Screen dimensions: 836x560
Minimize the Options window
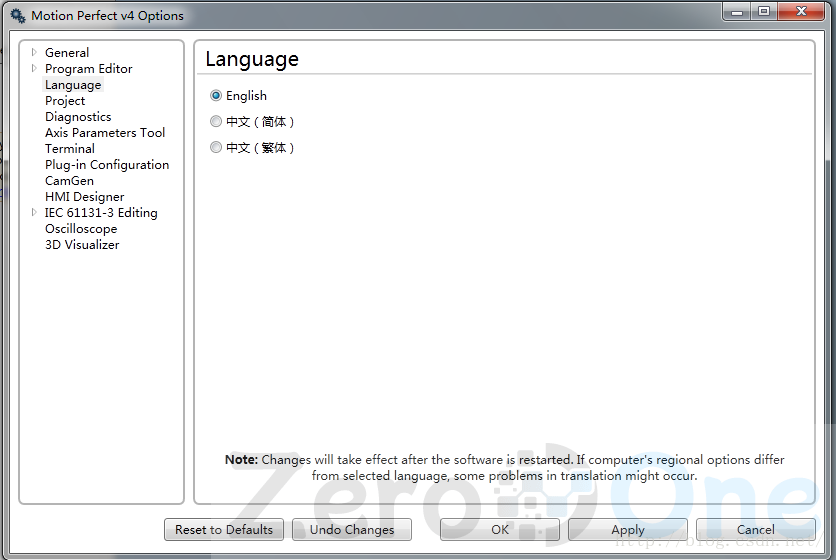point(737,11)
